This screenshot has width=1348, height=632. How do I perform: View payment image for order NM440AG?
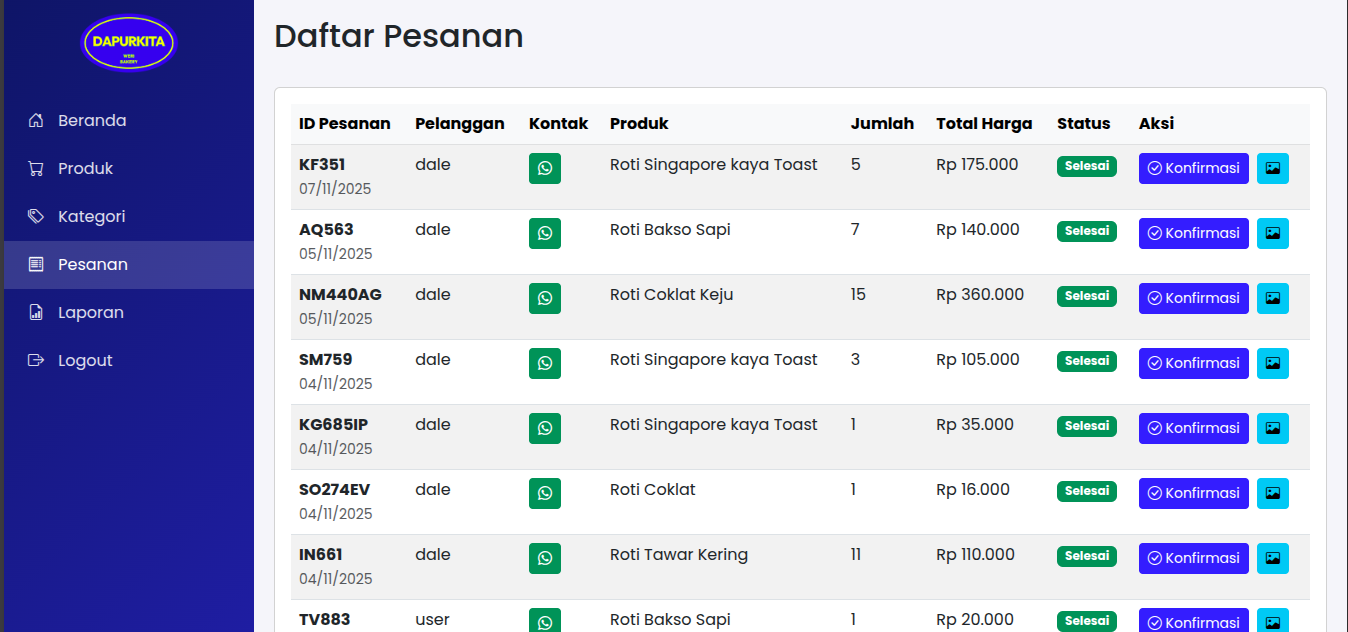[x=1273, y=298]
